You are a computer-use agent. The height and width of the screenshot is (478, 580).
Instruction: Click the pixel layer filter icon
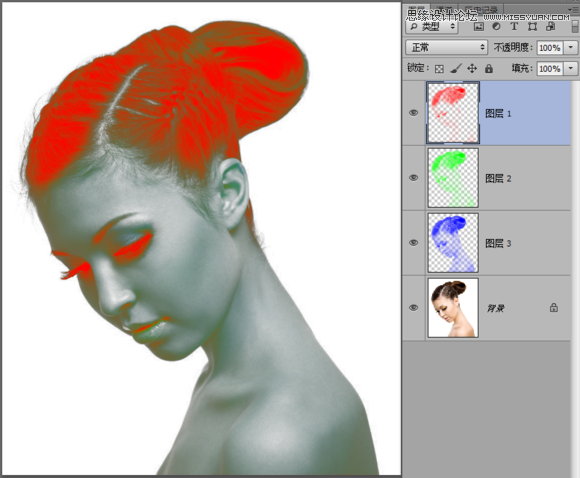[x=479, y=27]
